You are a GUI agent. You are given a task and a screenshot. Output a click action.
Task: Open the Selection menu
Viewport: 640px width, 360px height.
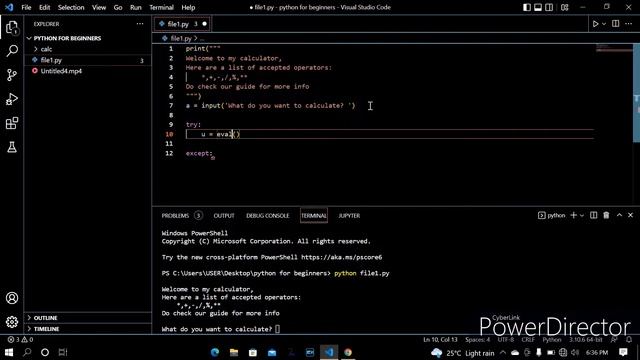[x=71, y=7]
